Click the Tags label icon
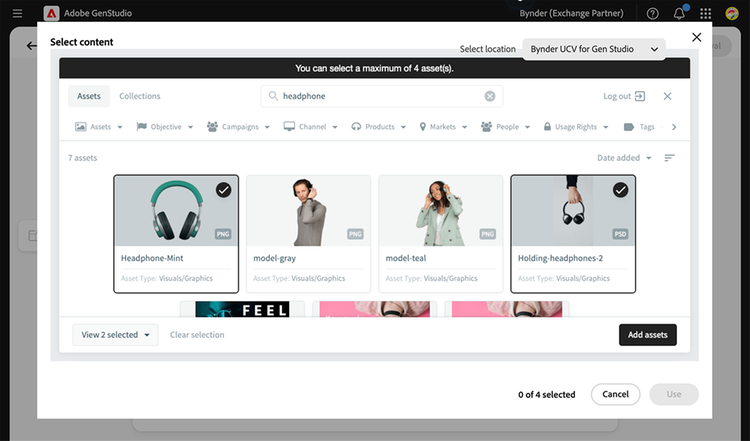The width and height of the screenshot is (750, 441). 629,127
